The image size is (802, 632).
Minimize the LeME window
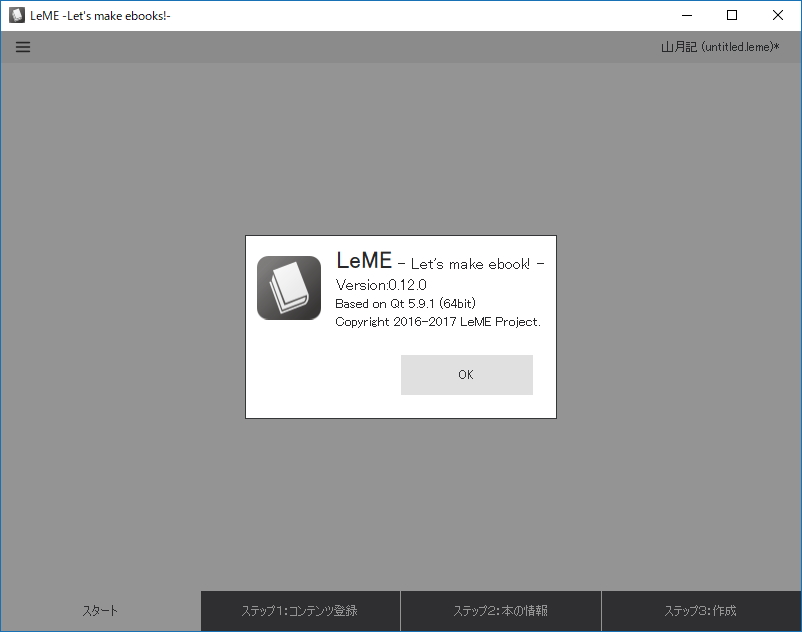(x=687, y=15)
